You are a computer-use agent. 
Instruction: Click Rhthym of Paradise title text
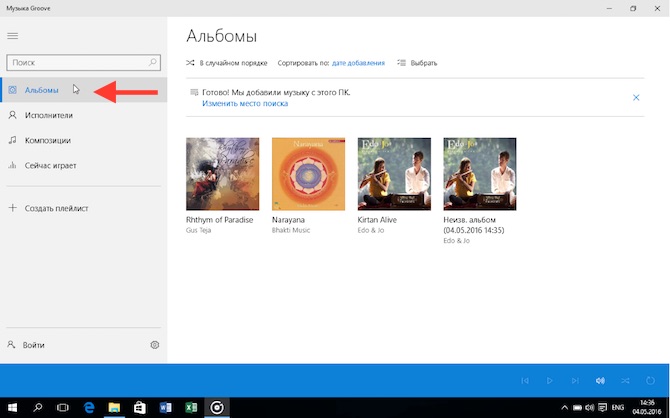pos(220,220)
